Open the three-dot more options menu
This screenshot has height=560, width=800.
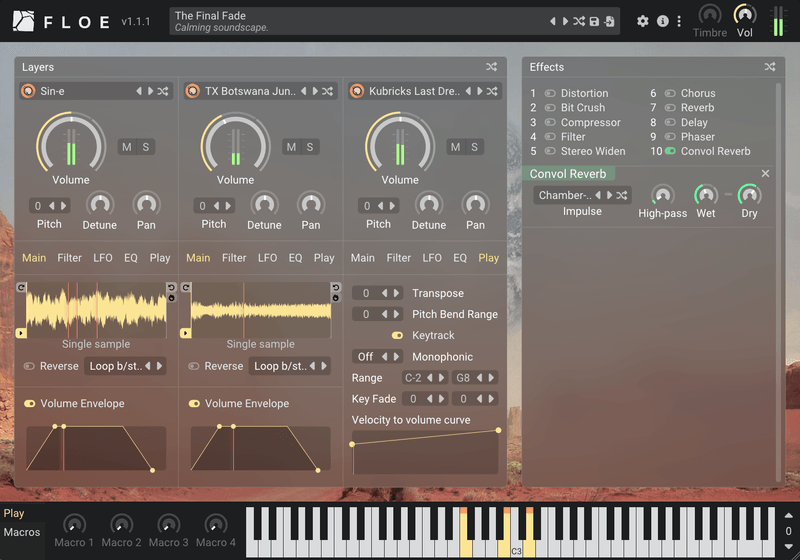tap(679, 21)
